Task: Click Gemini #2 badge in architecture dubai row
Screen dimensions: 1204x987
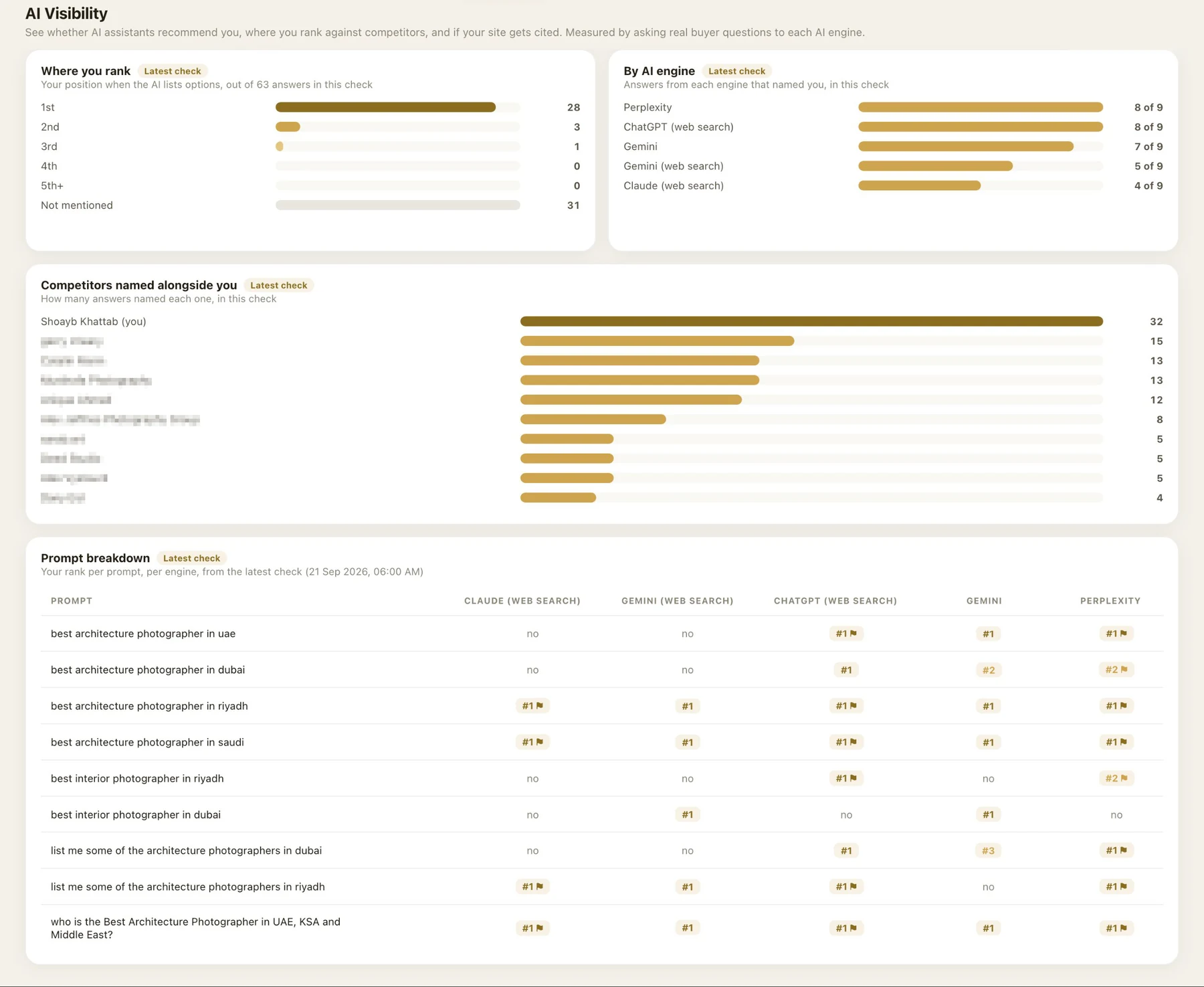Action: pos(988,670)
